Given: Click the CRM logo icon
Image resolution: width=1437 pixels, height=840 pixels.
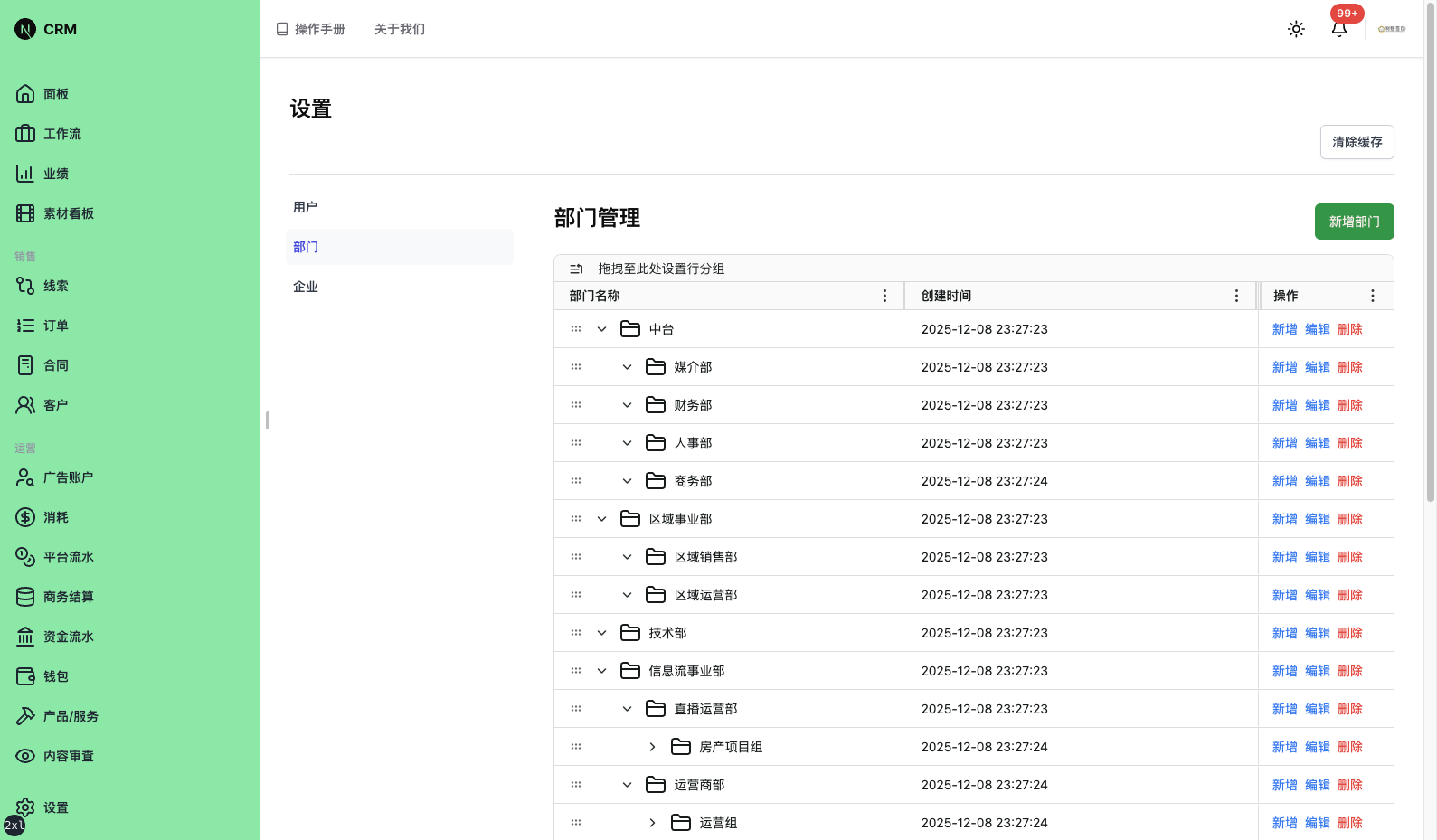Looking at the screenshot, I should pyautogui.click(x=25, y=29).
